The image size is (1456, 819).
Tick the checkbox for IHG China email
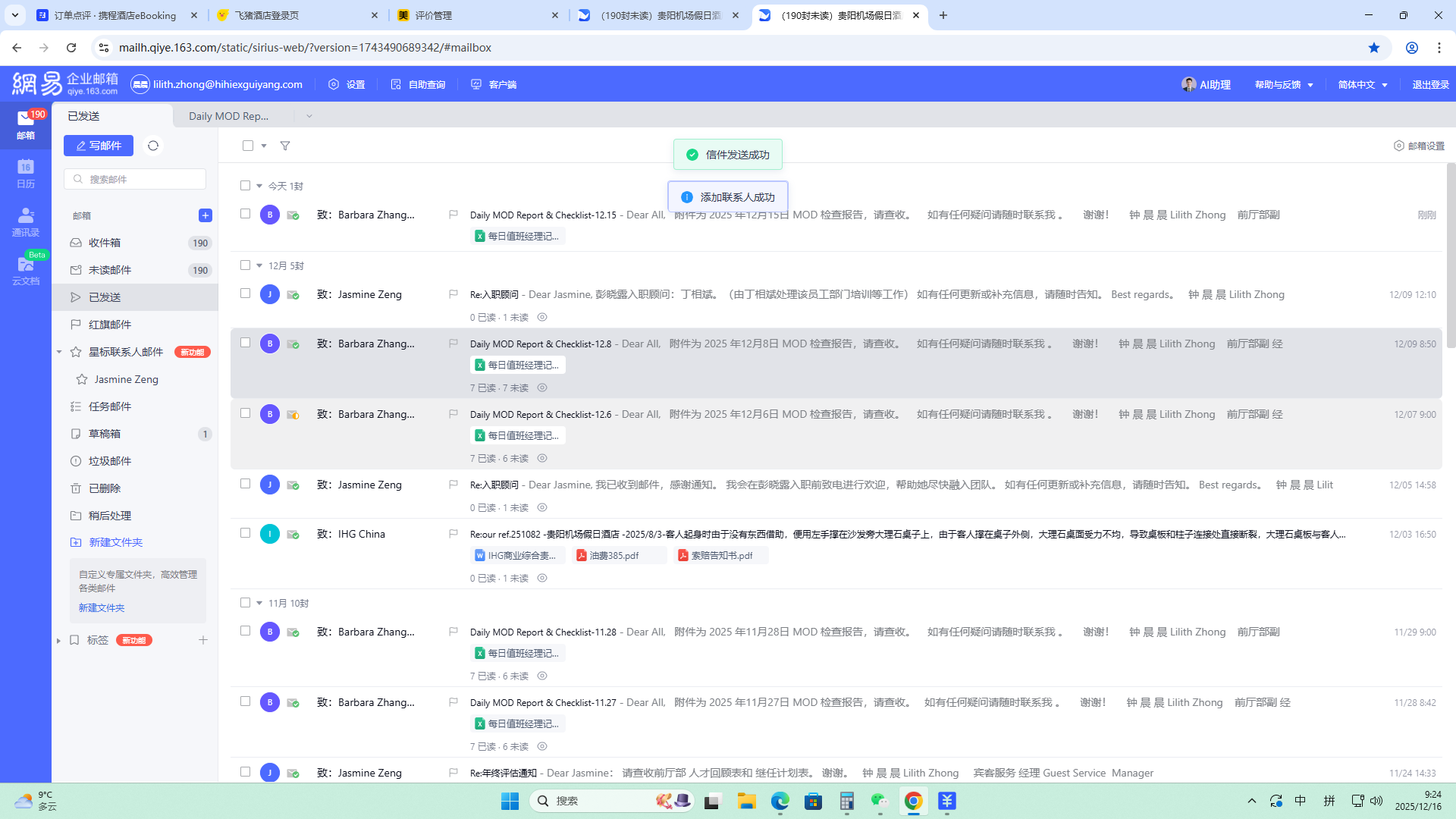[x=245, y=533]
